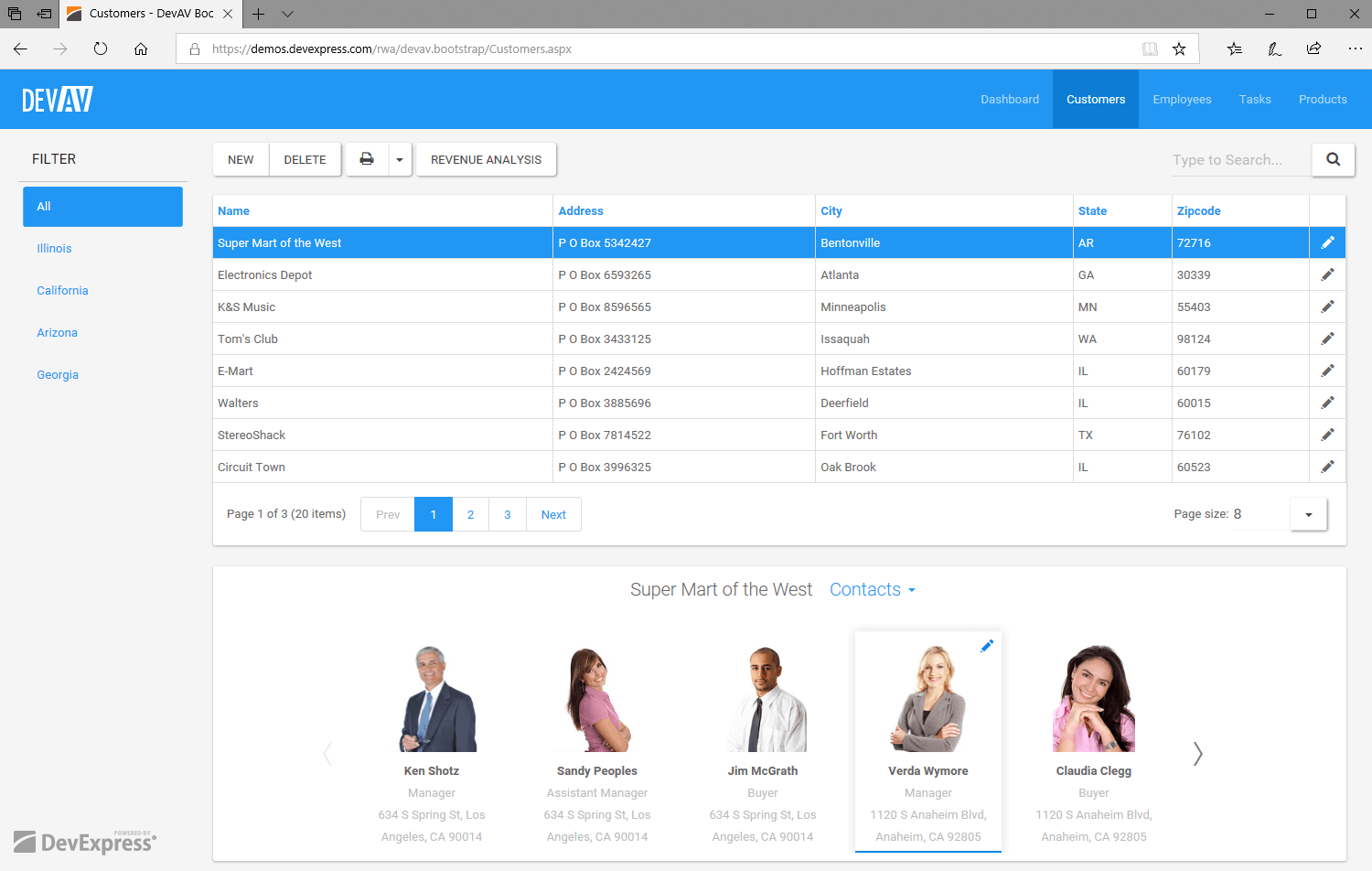Image resolution: width=1372 pixels, height=871 pixels.
Task: Focus the Type to Search field
Action: point(1238,160)
